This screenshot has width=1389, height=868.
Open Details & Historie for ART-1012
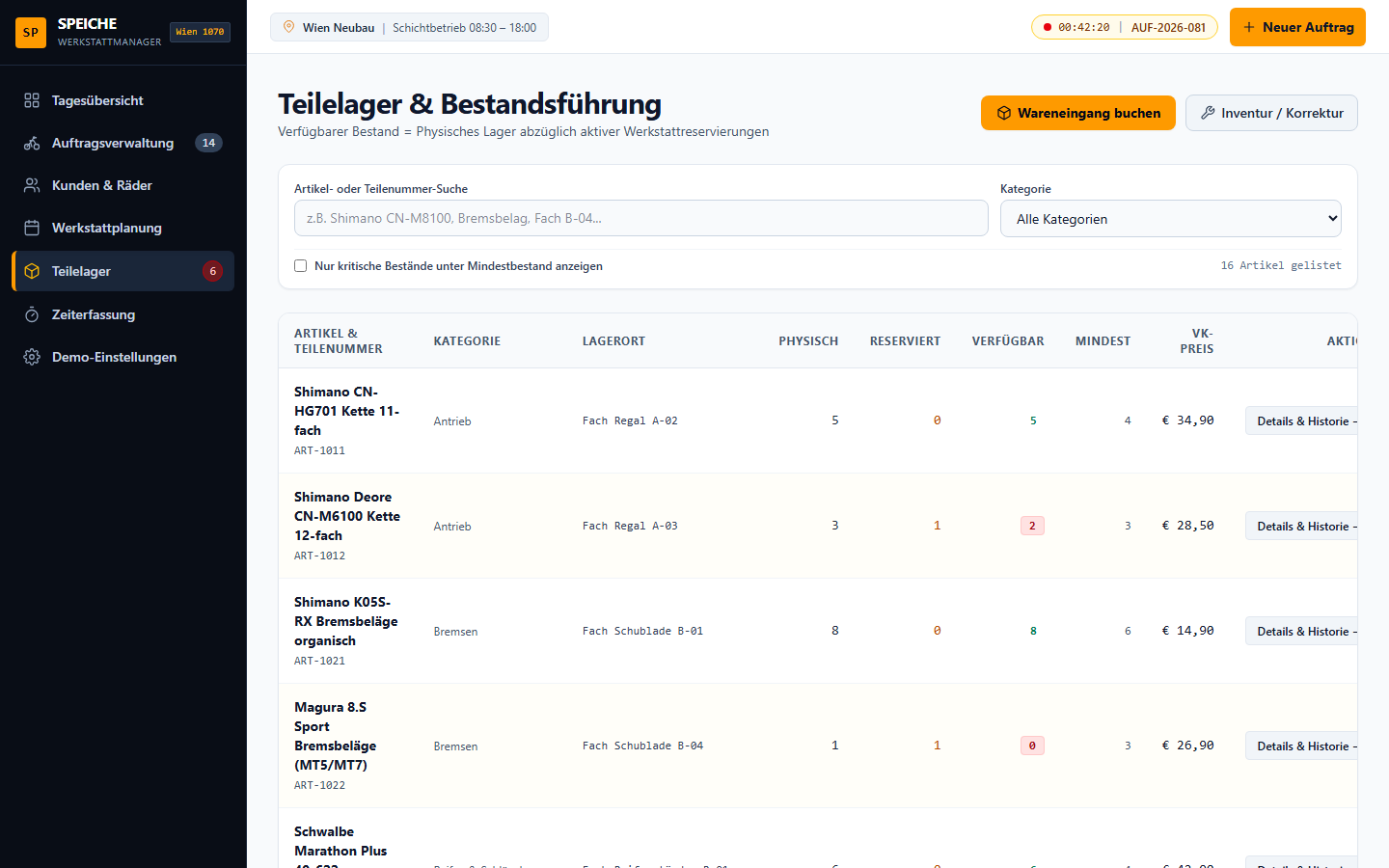point(1301,526)
